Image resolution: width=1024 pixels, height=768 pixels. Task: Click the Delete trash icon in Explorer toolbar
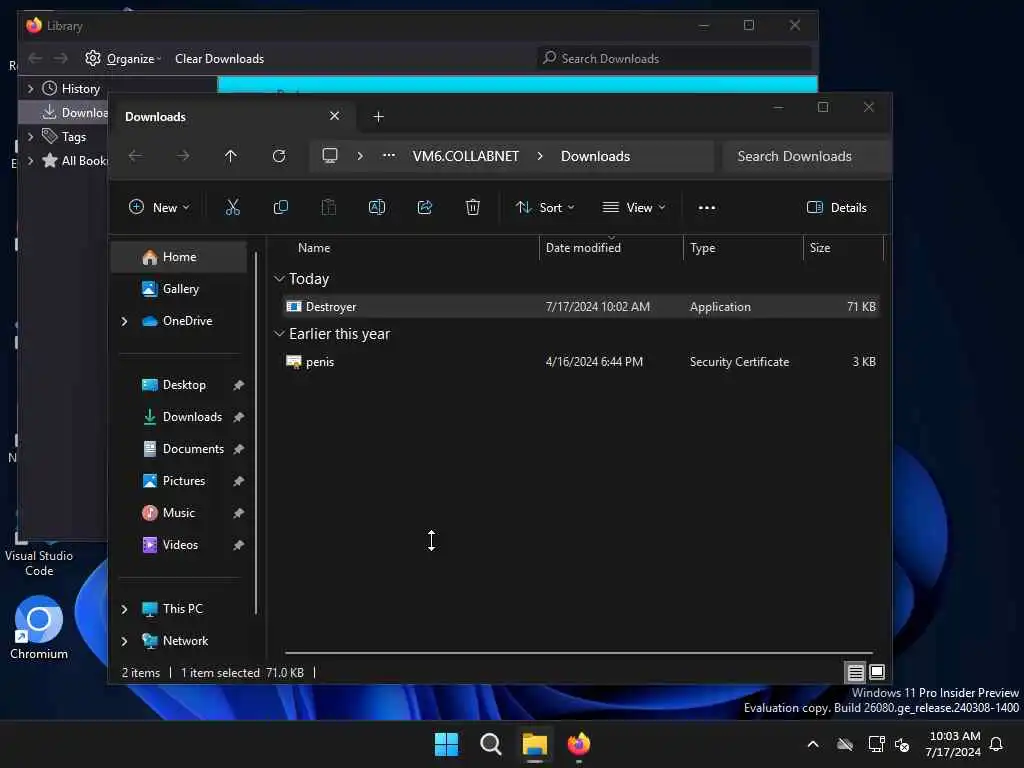pos(473,208)
